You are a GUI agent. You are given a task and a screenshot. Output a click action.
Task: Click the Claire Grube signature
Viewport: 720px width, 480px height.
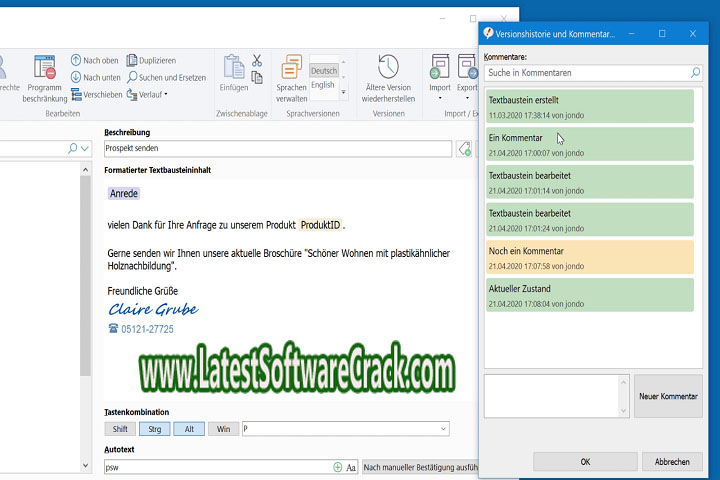153,309
